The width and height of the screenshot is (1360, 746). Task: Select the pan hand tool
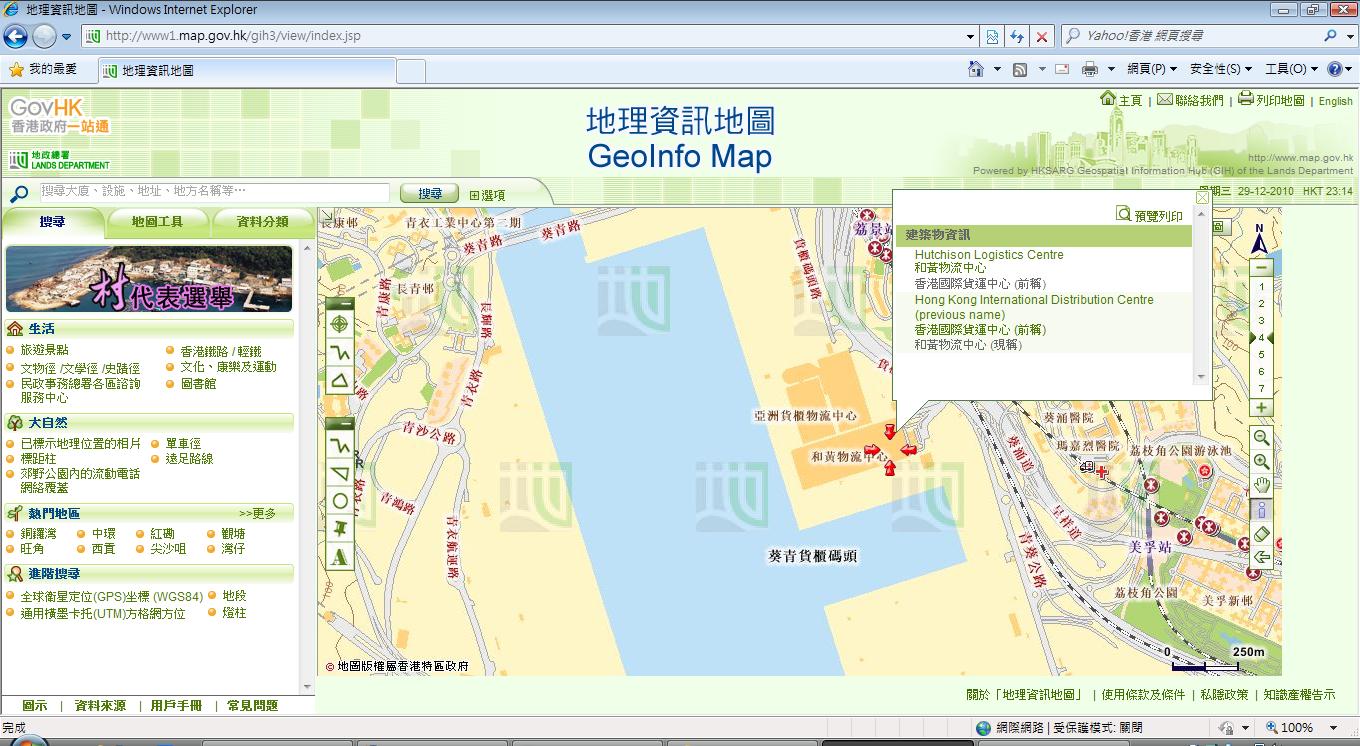coord(1262,486)
